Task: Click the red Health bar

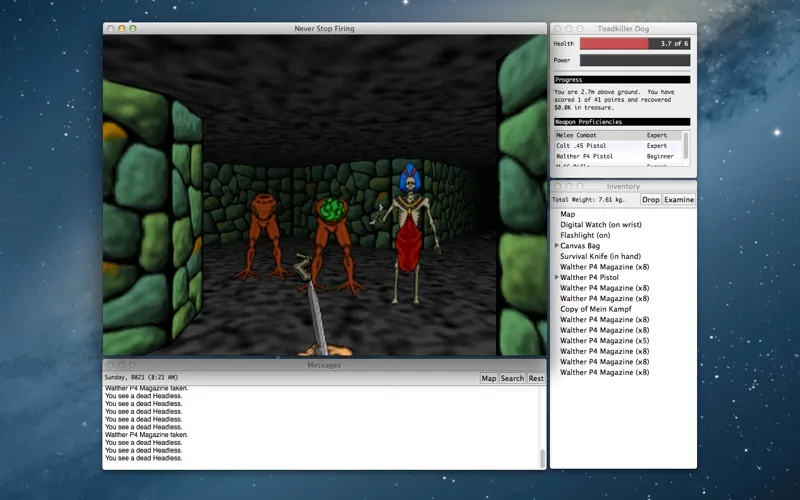Action: tap(614, 44)
